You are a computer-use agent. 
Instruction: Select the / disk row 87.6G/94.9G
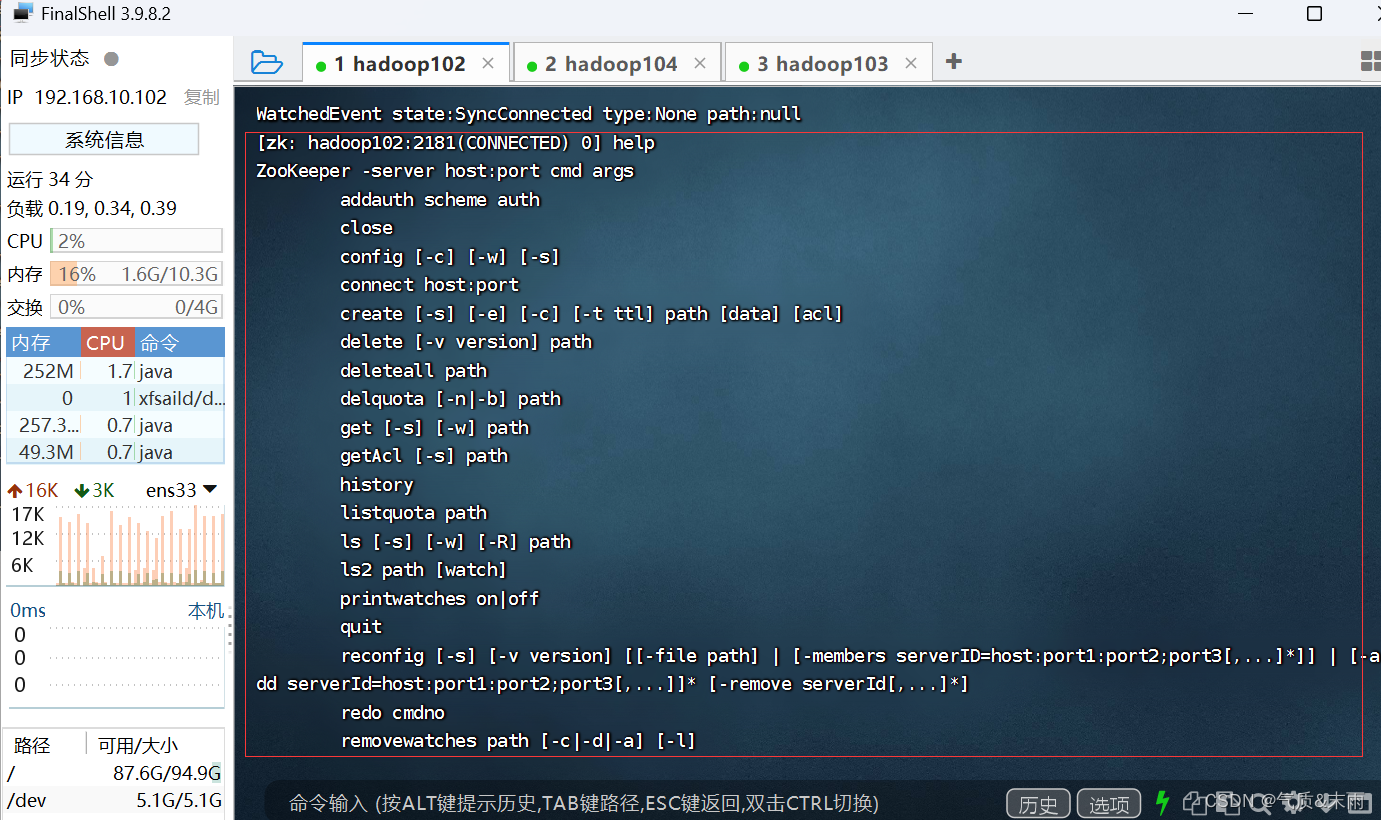[116, 774]
